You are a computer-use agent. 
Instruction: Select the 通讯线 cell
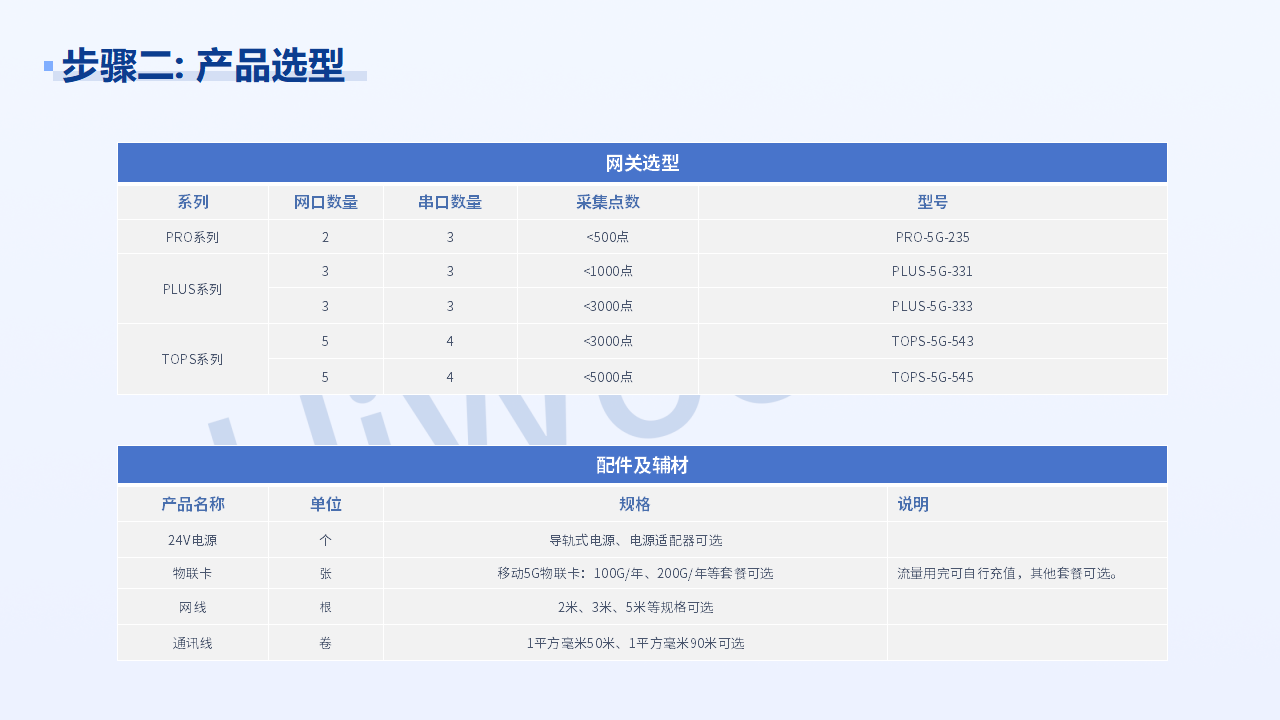click(x=193, y=643)
